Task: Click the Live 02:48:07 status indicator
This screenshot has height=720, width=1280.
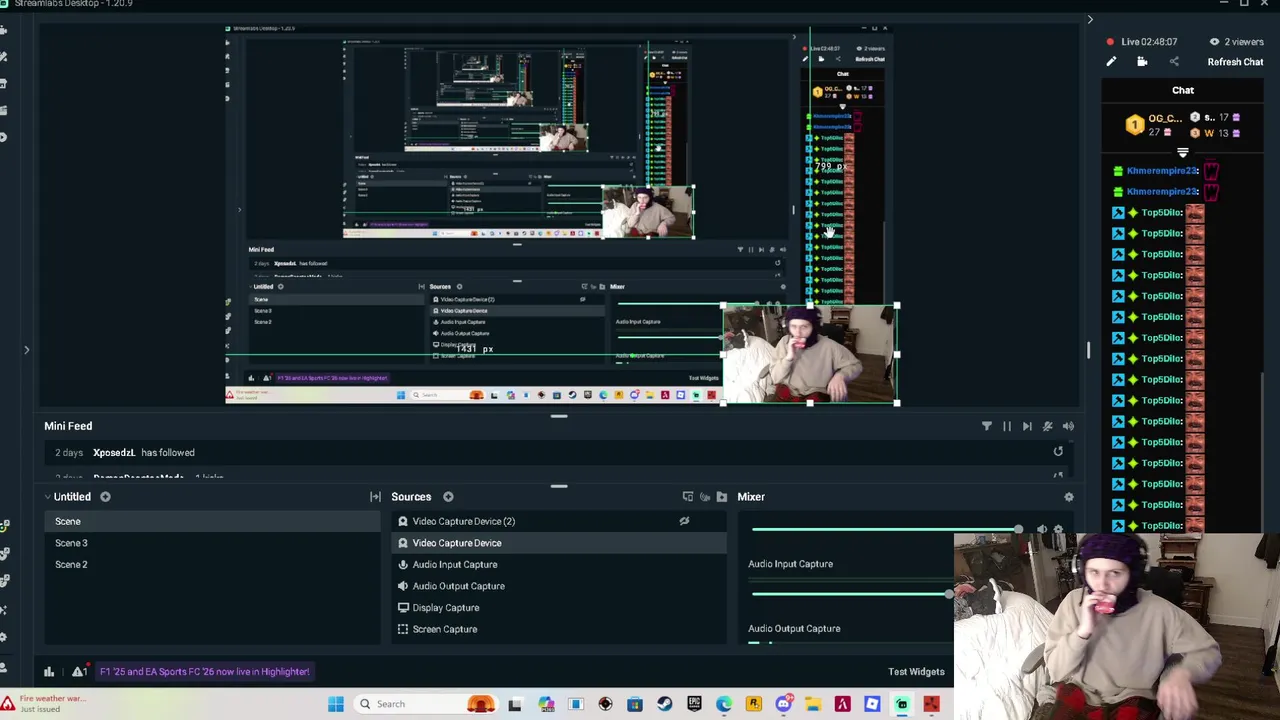Action: point(1141,42)
